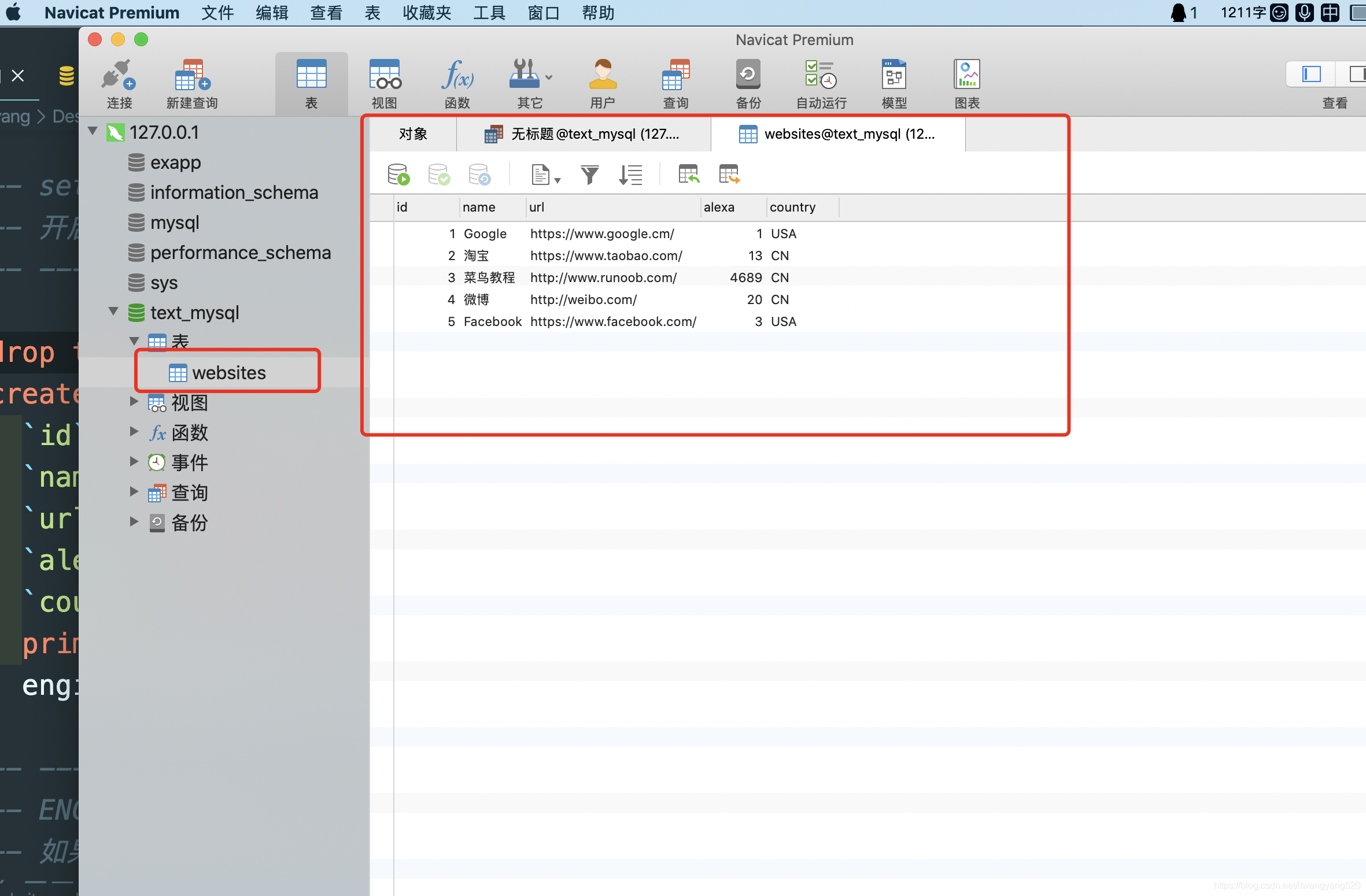Click the 新建查询 new query icon

coord(192,84)
